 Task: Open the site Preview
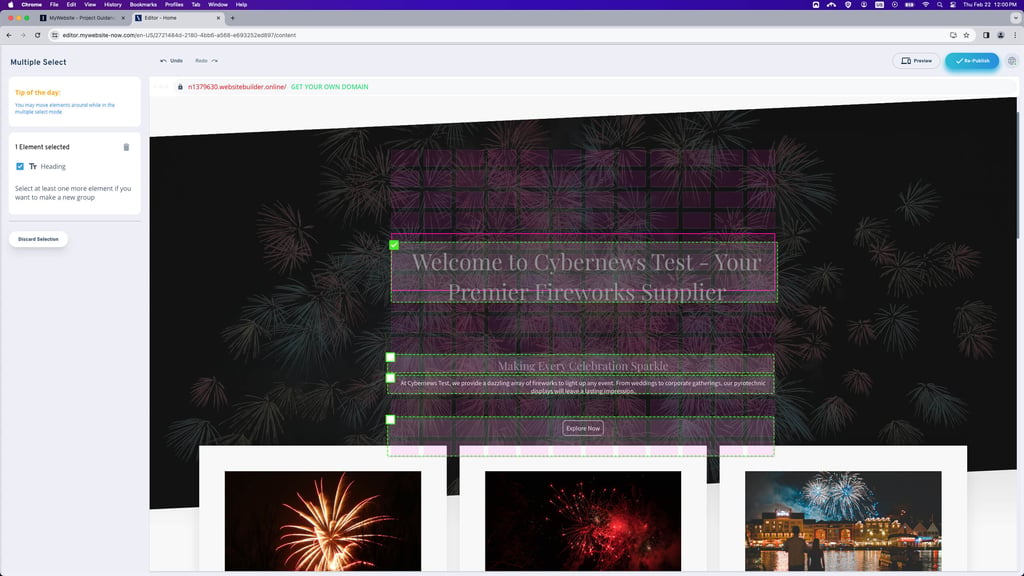[916, 61]
